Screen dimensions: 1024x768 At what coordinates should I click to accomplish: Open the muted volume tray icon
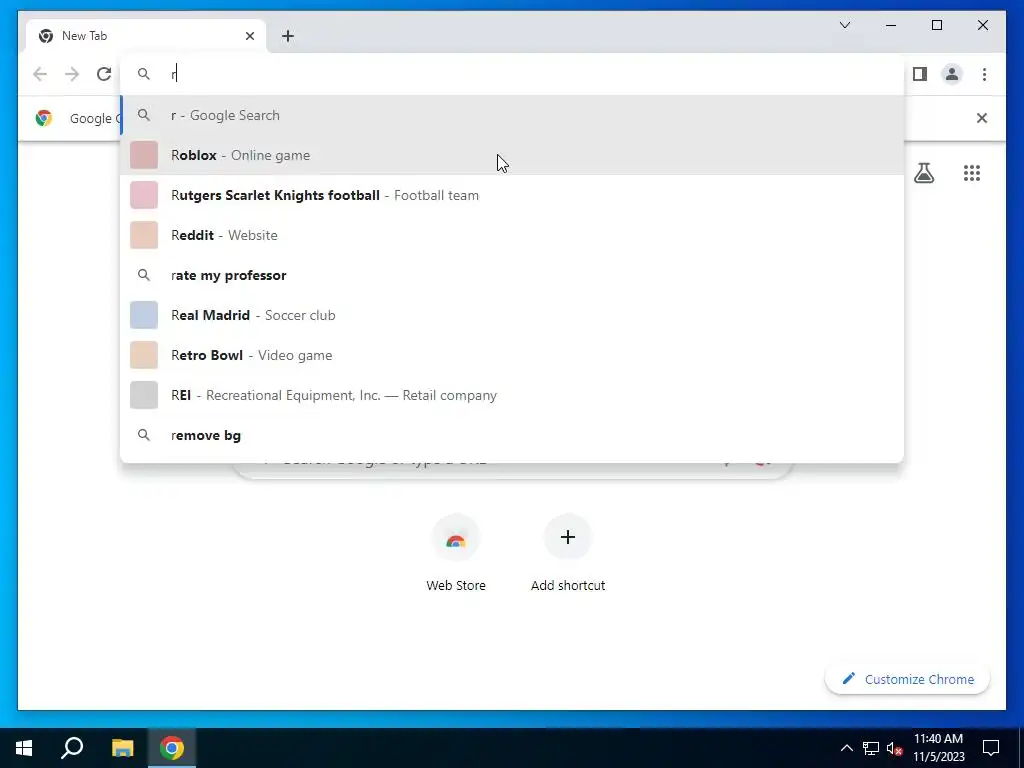point(895,748)
